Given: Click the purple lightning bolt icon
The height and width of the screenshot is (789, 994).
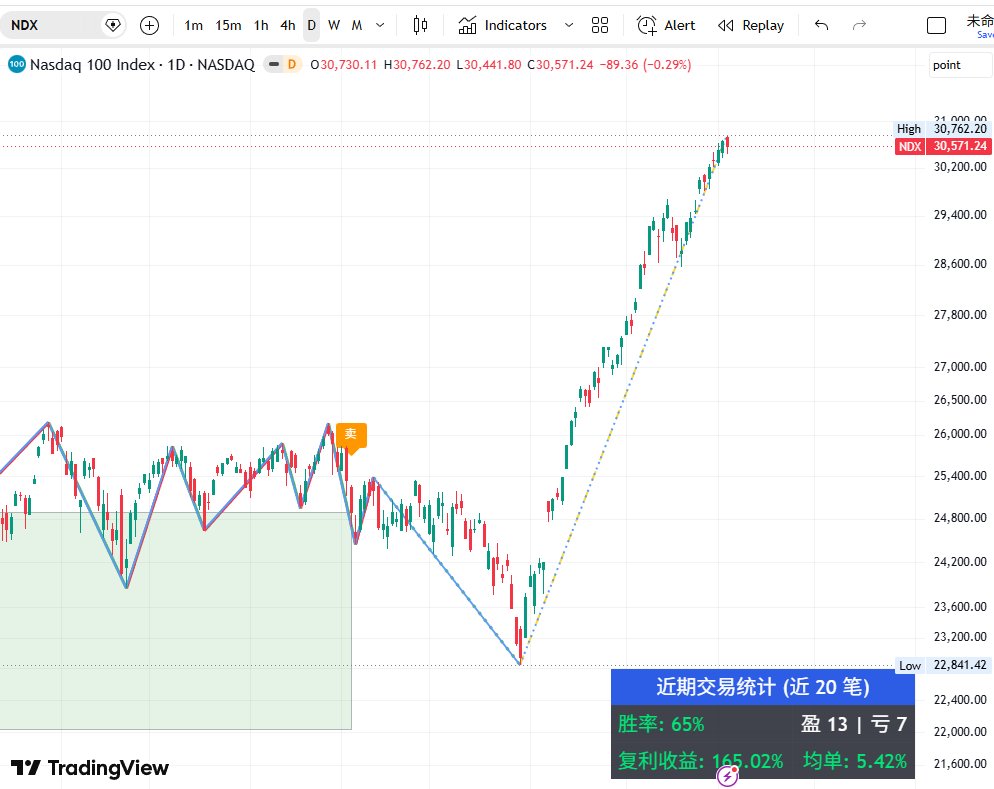Looking at the screenshot, I should (727, 776).
